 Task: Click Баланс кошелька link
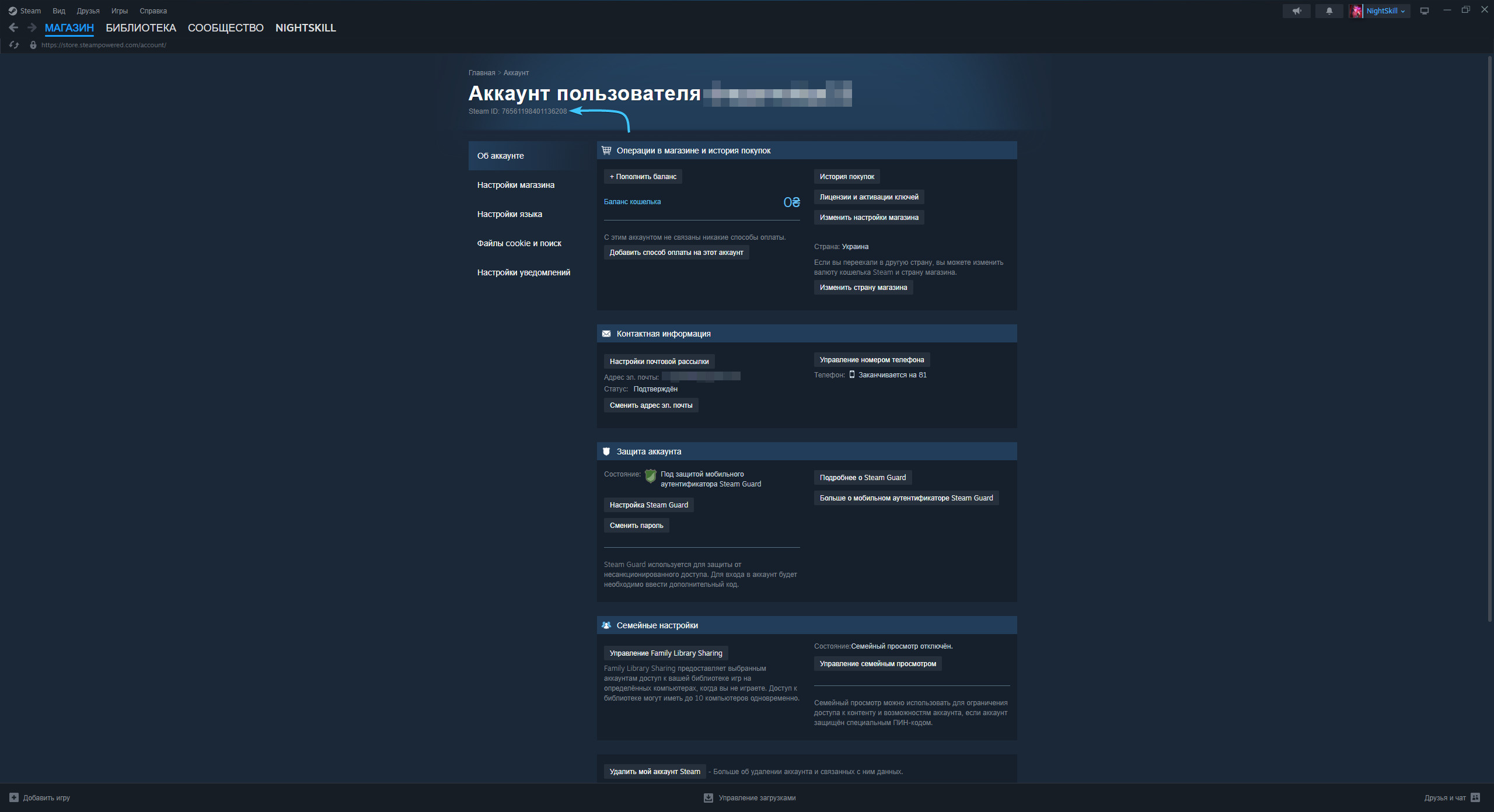(x=632, y=202)
